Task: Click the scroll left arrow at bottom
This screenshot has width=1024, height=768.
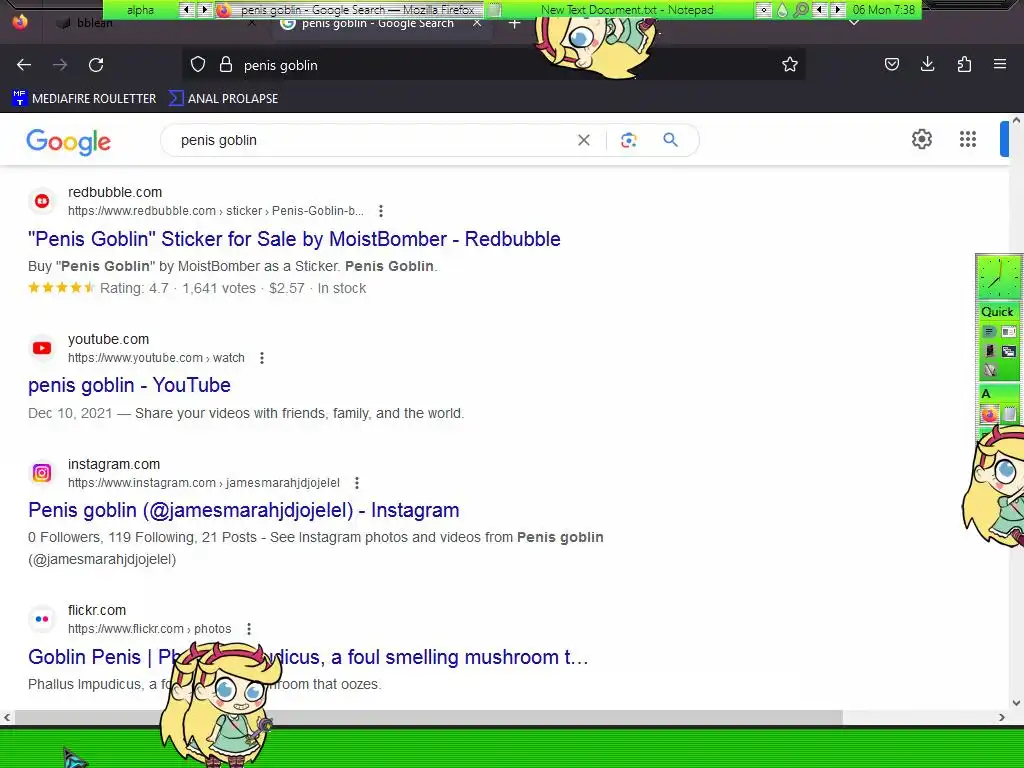Action: pos(7,718)
